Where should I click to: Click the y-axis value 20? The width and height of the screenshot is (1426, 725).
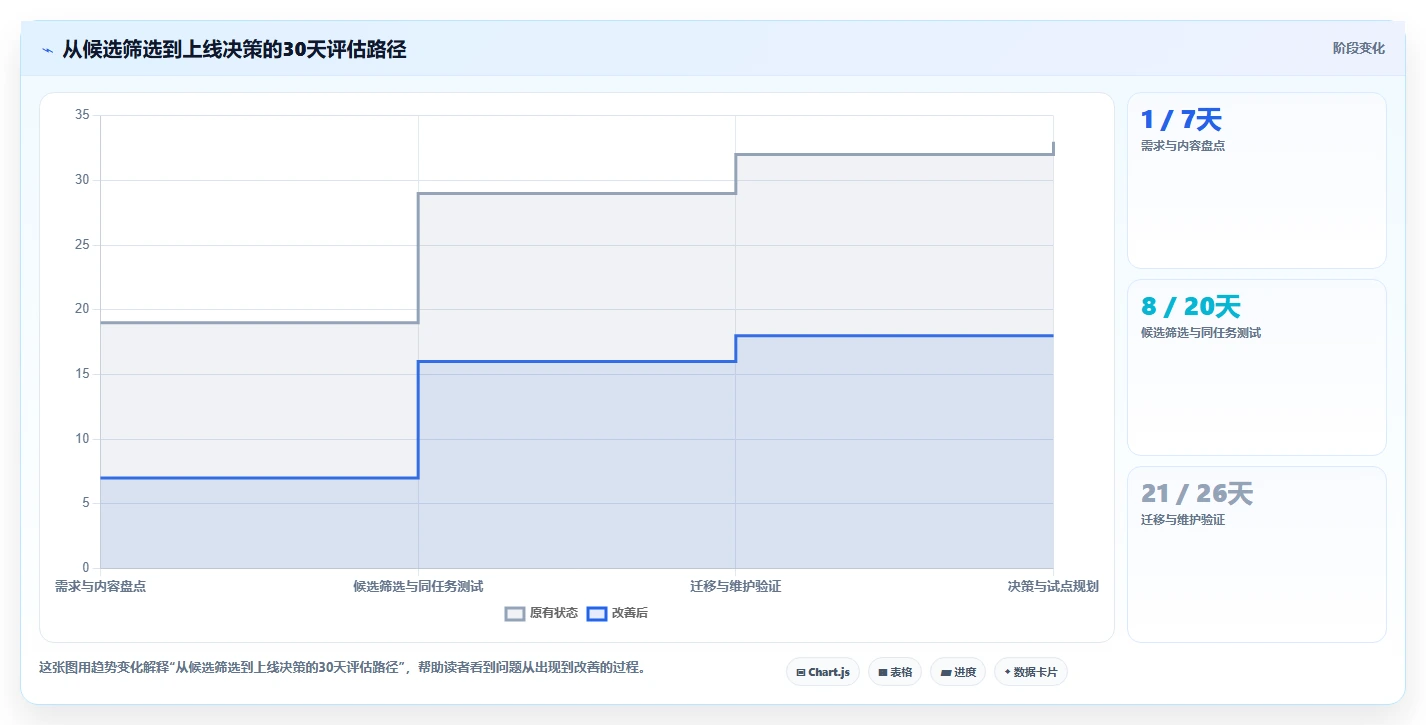click(x=83, y=310)
